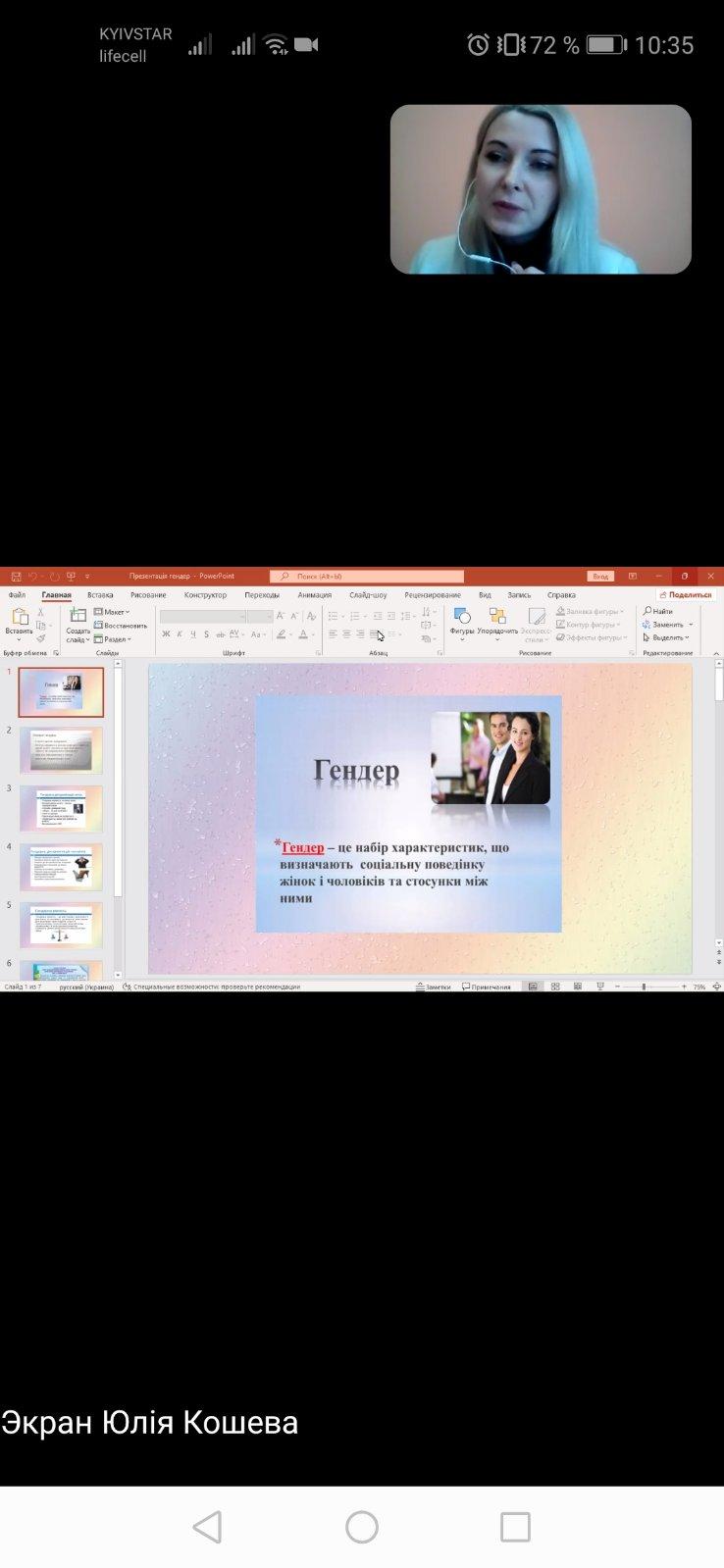Screen dimensions: 724x1568
Task: Open the Вставка ribbon tab
Action: coord(100,595)
